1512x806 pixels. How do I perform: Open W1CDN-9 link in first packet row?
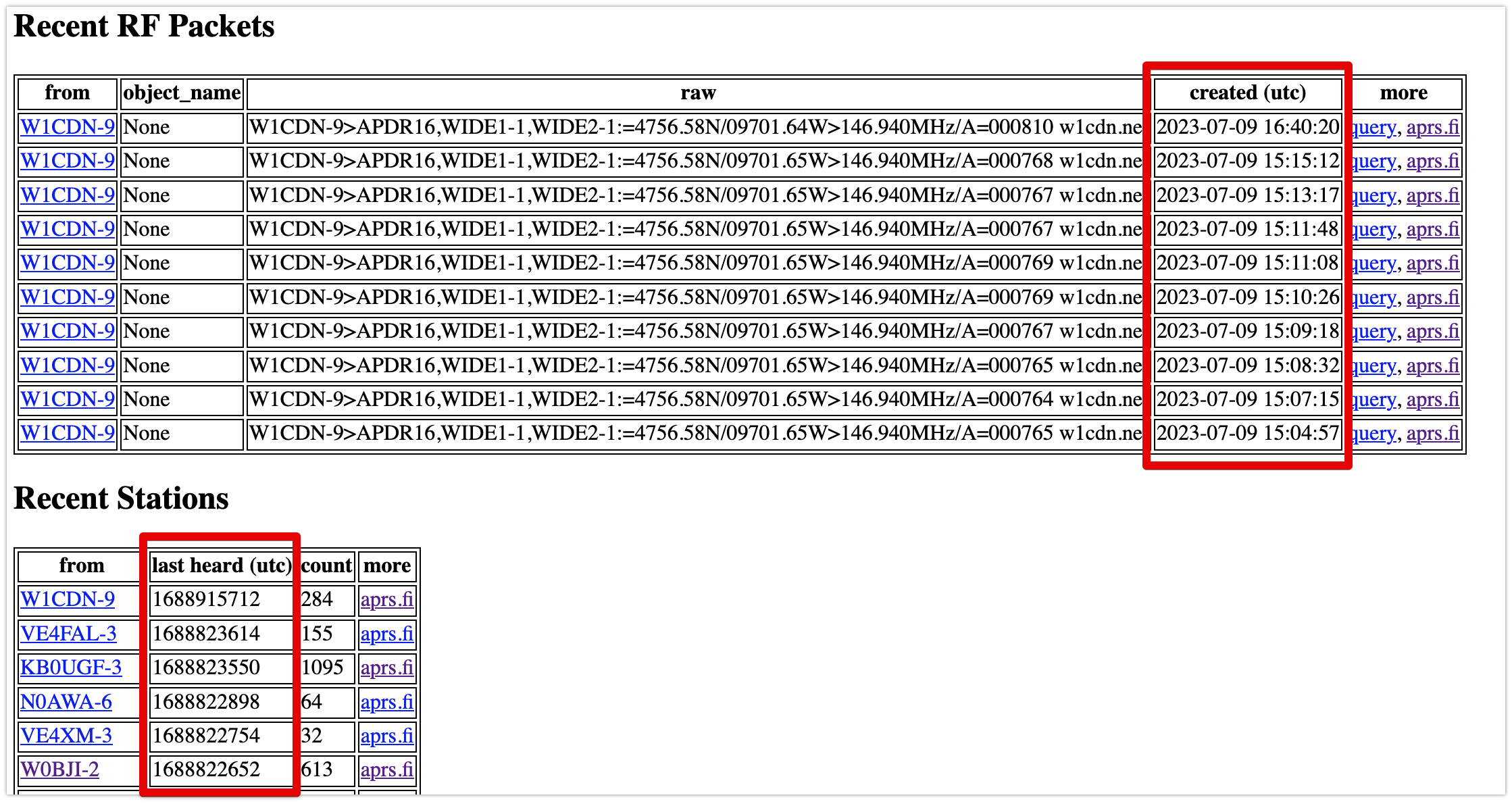click(x=68, y=127)
